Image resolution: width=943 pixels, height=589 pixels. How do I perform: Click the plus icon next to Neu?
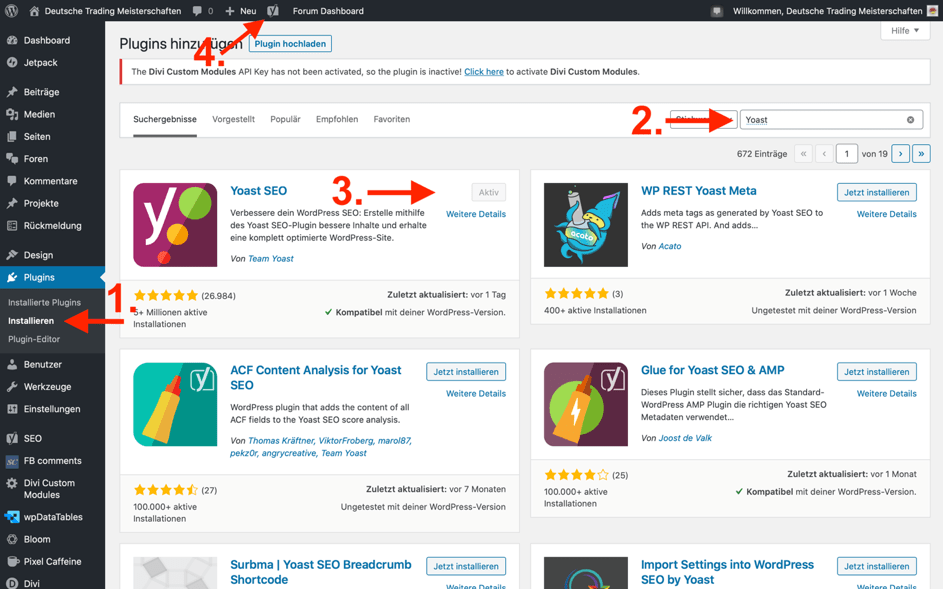(x=230, y=11)
